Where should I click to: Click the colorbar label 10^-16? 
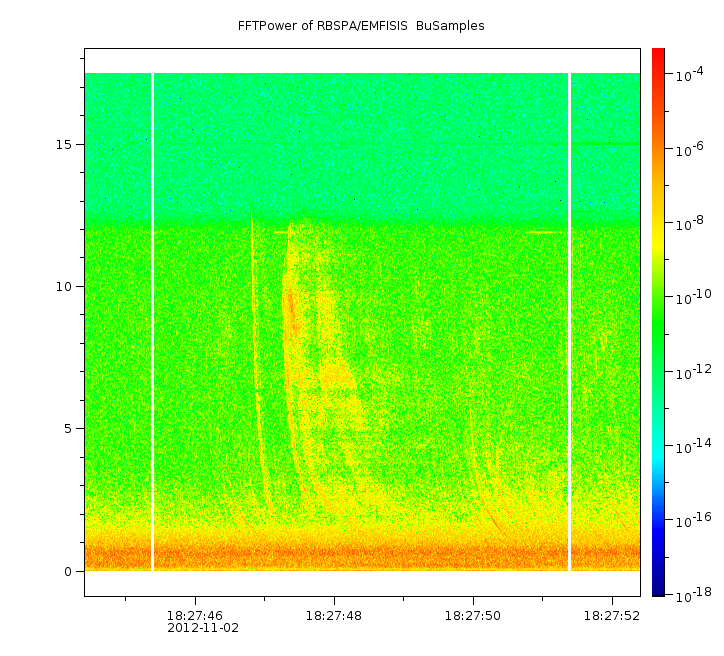click(x=693, y=521)
